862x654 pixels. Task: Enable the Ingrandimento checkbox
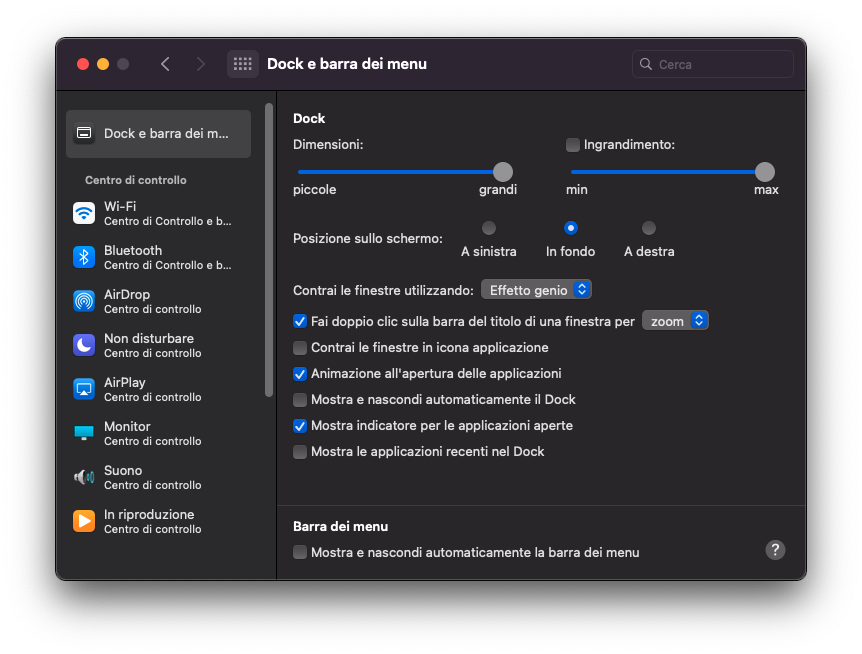click(x=573, y=145)
